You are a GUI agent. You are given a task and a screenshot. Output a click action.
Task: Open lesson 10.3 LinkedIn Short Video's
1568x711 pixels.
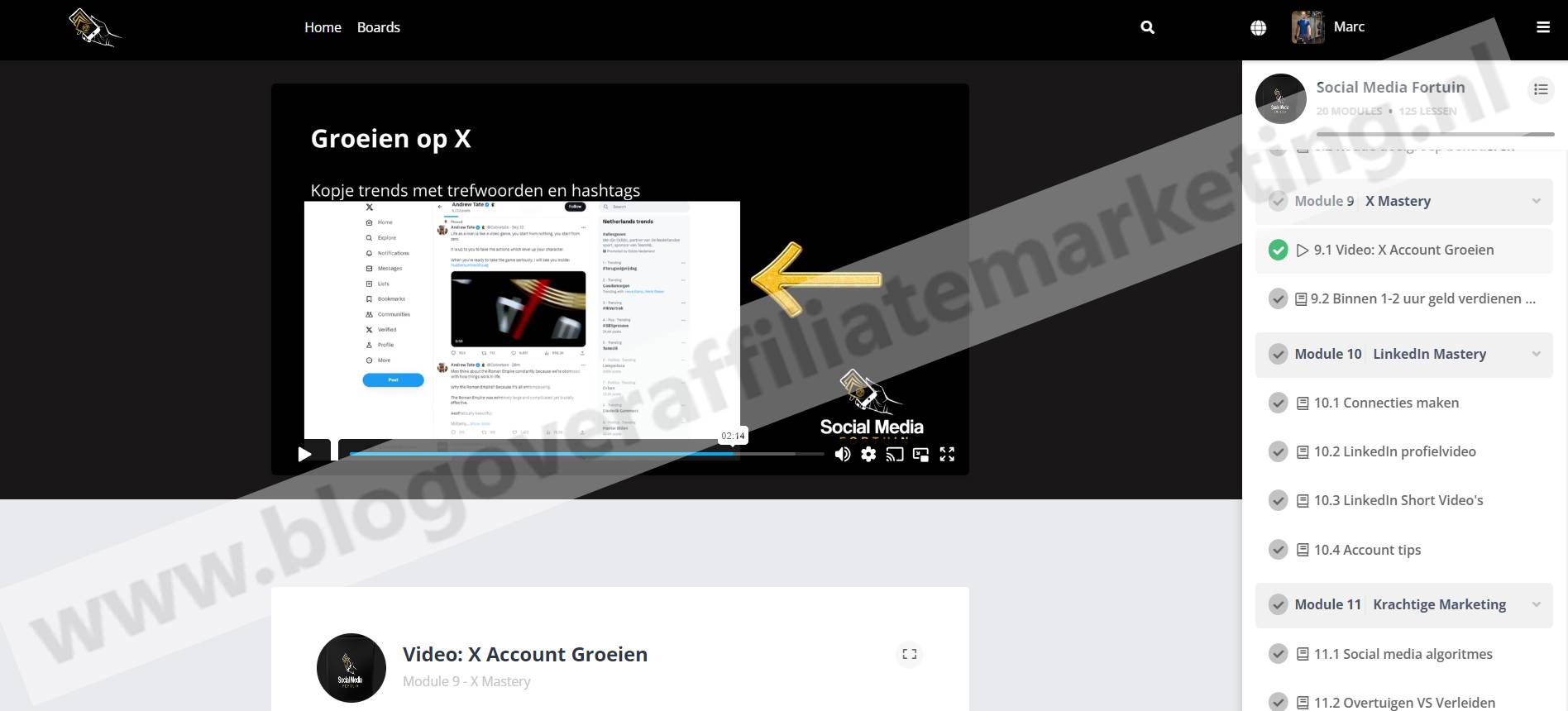click(x=1398, y=500)
